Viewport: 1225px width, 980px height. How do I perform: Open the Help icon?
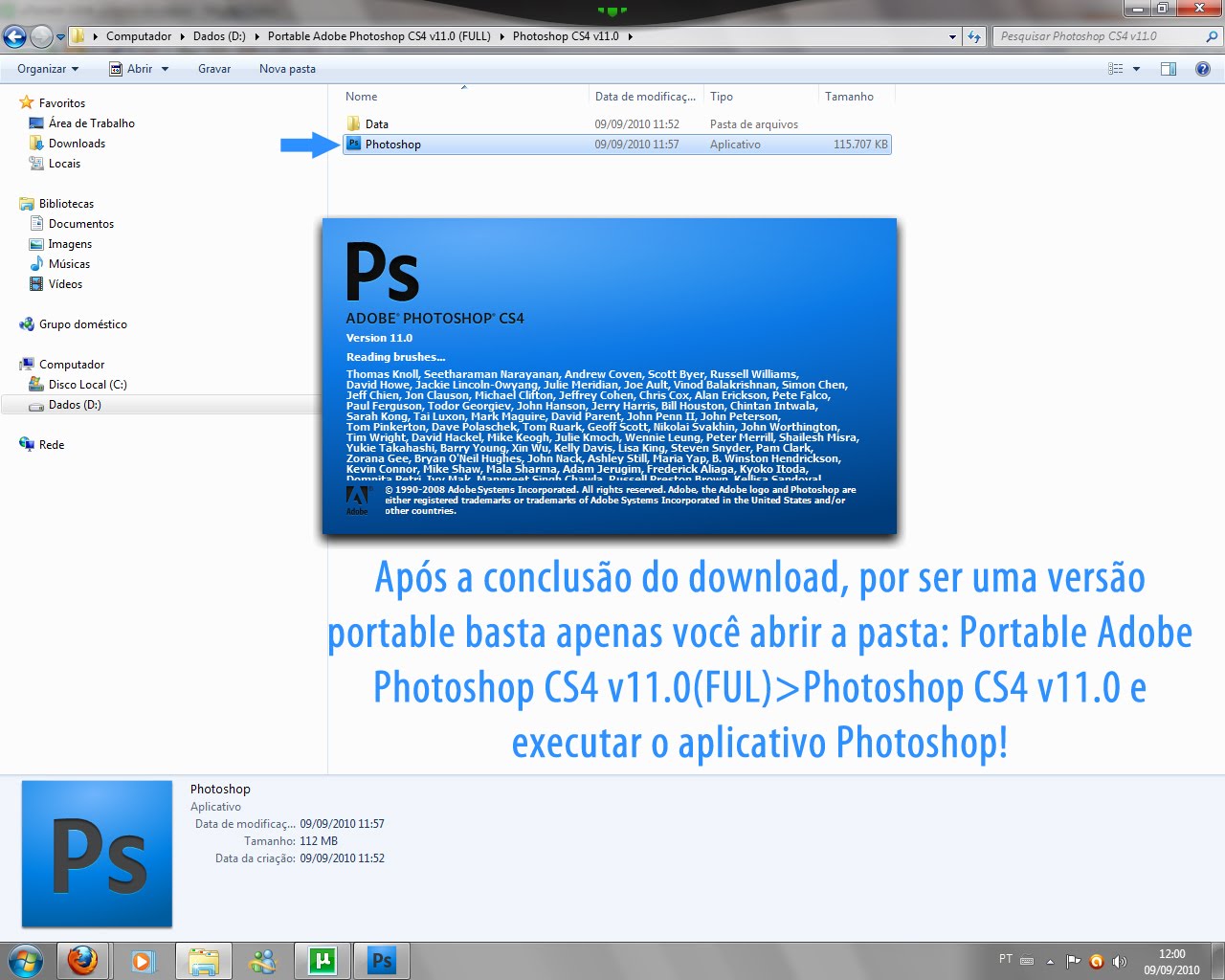1203,69
